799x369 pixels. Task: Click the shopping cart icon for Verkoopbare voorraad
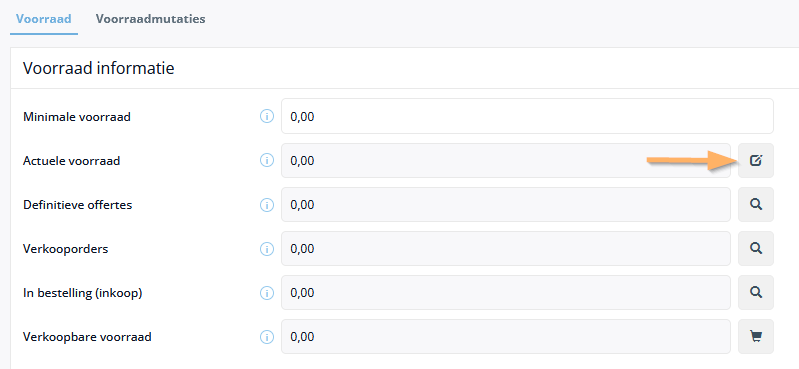click(x=756, y=336)
